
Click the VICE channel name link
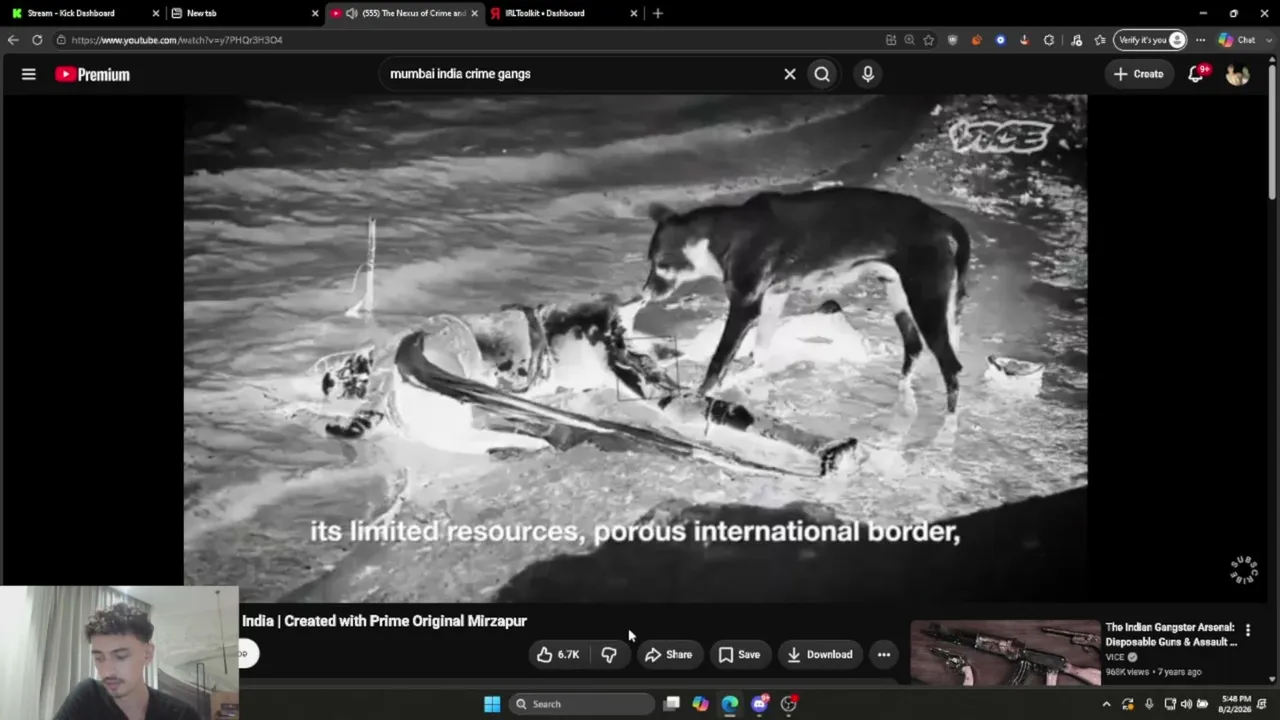[x=1115, y=657]
